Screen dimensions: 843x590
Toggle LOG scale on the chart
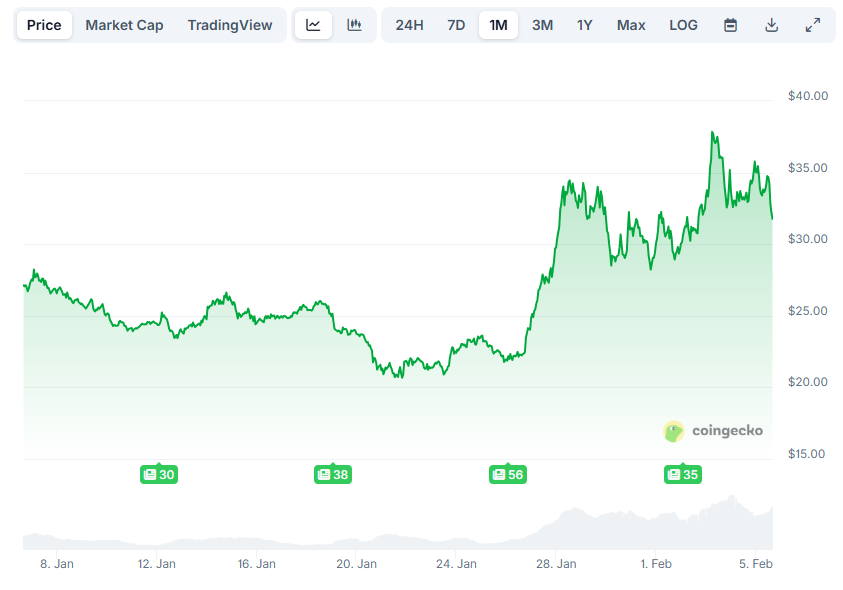click(683, 24)
